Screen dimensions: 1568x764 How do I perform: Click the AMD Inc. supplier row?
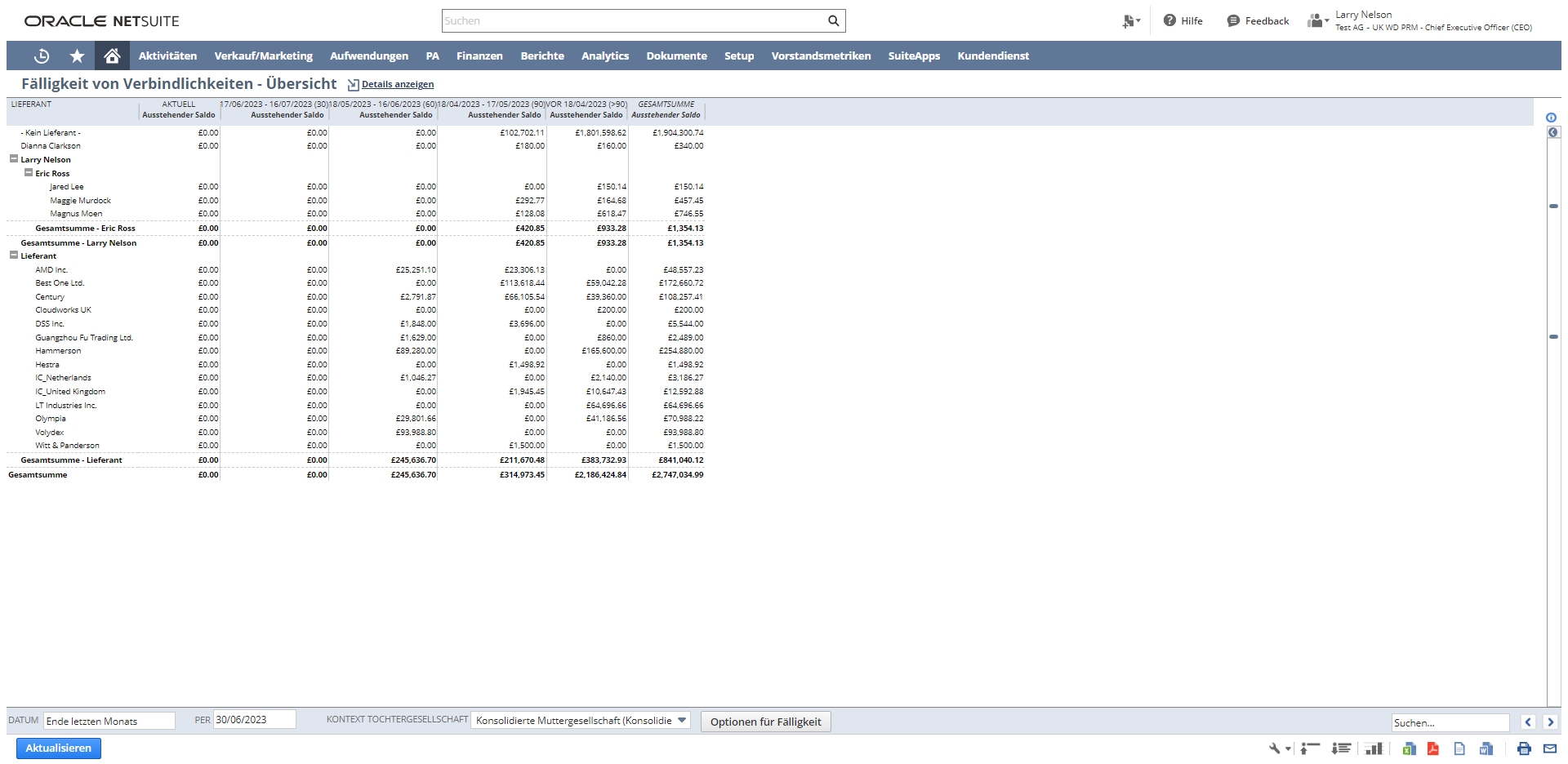point(51,269)
